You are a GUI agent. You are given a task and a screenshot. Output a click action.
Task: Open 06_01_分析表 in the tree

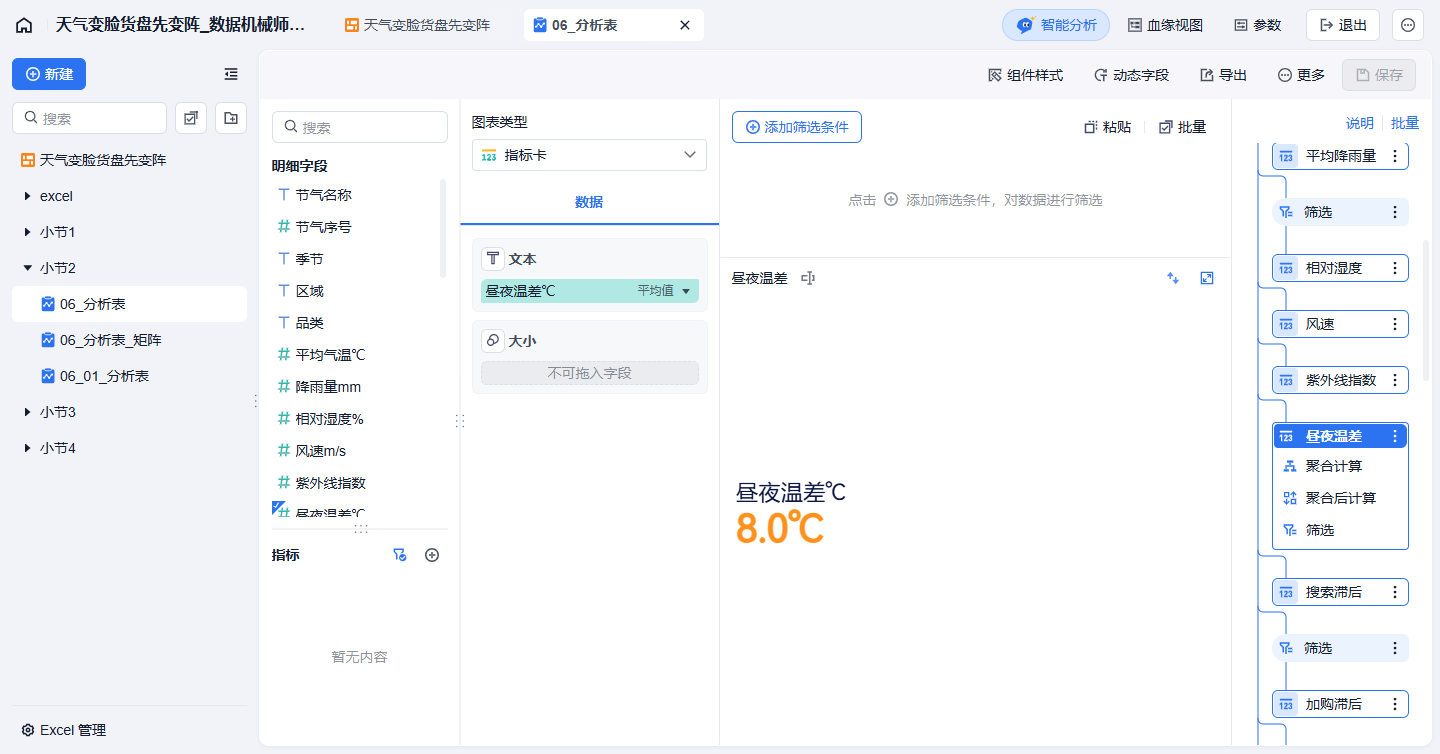point(129,376)
